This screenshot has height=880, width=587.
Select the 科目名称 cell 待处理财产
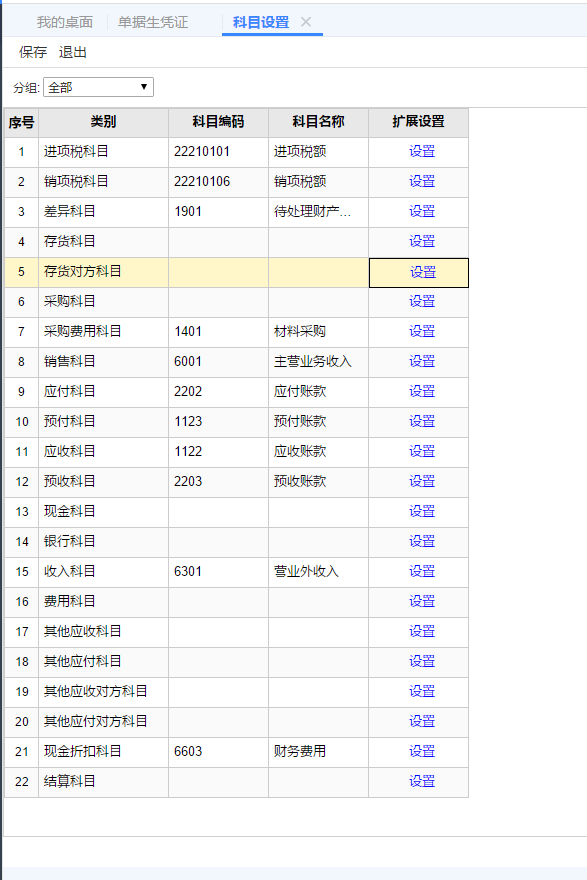(318, 212)
